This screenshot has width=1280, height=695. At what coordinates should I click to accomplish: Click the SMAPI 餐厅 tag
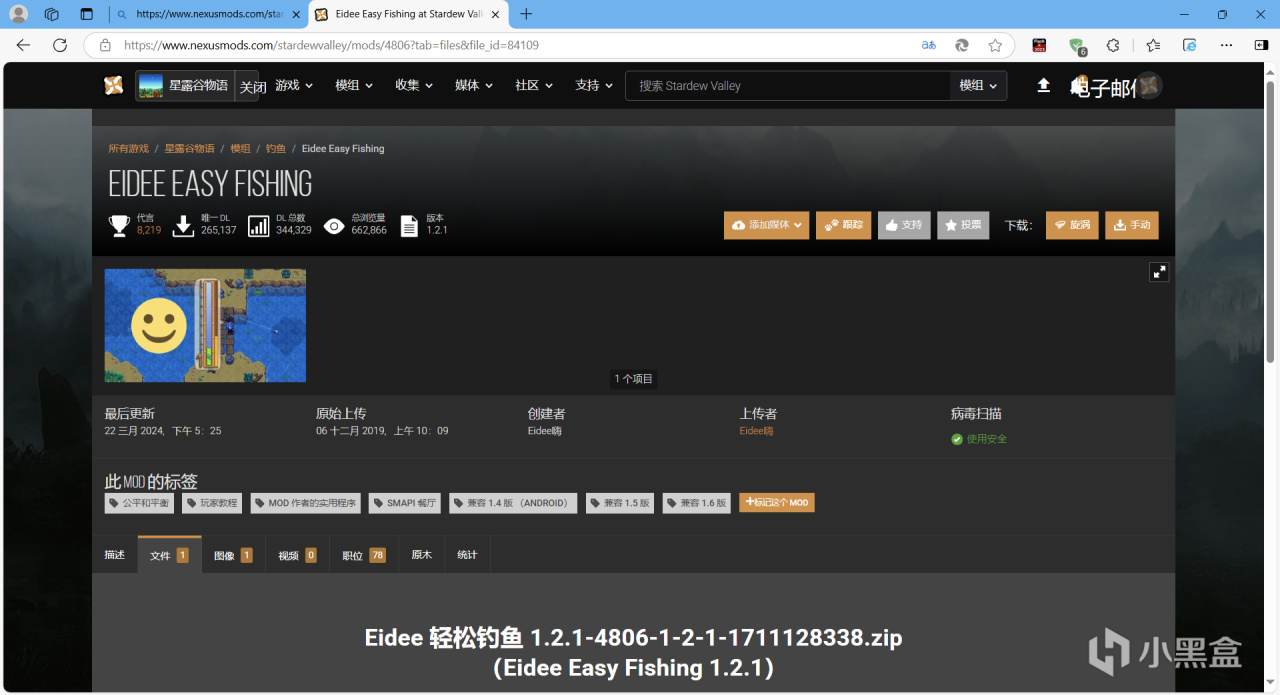coord(405,503)
